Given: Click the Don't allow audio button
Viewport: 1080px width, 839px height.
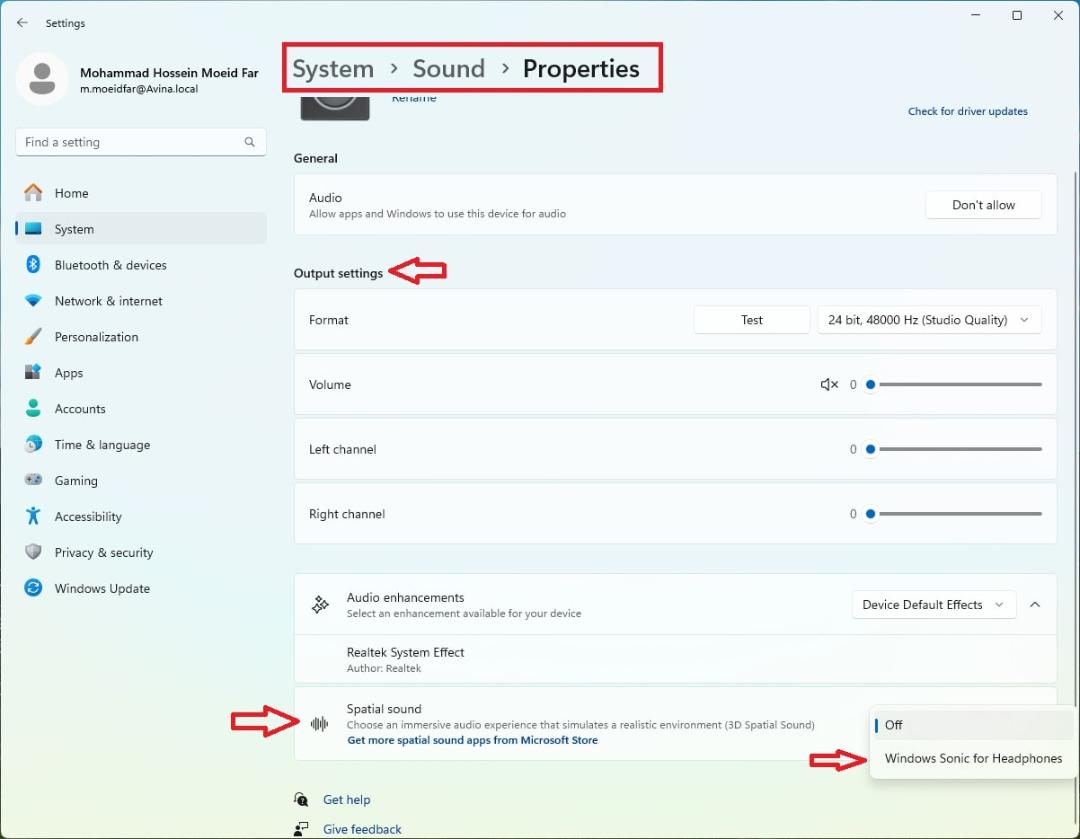Looking at the screenshot, I should click(x=983, y=205).
